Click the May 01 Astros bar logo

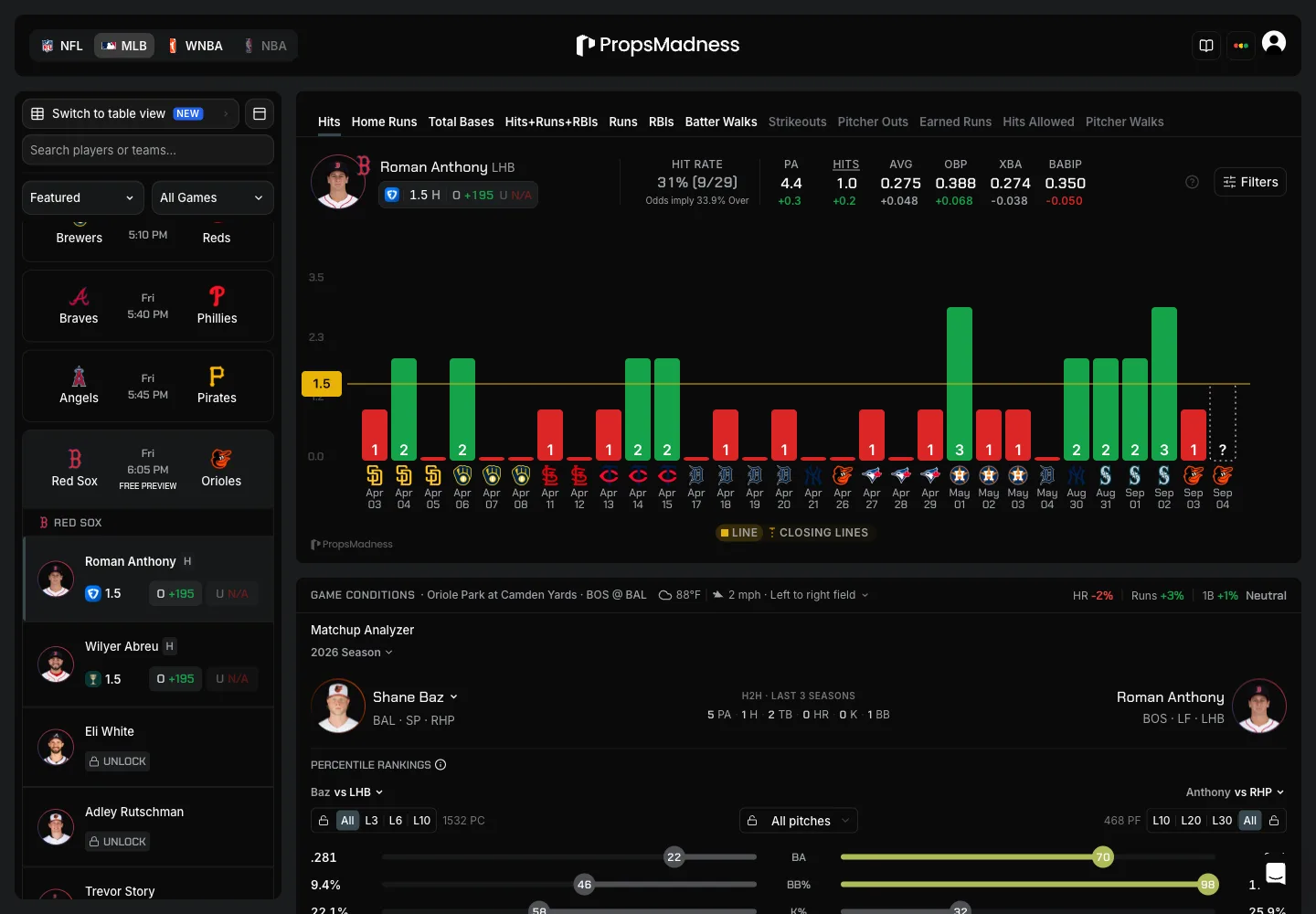pyautogui.click(x=960, y=475)
